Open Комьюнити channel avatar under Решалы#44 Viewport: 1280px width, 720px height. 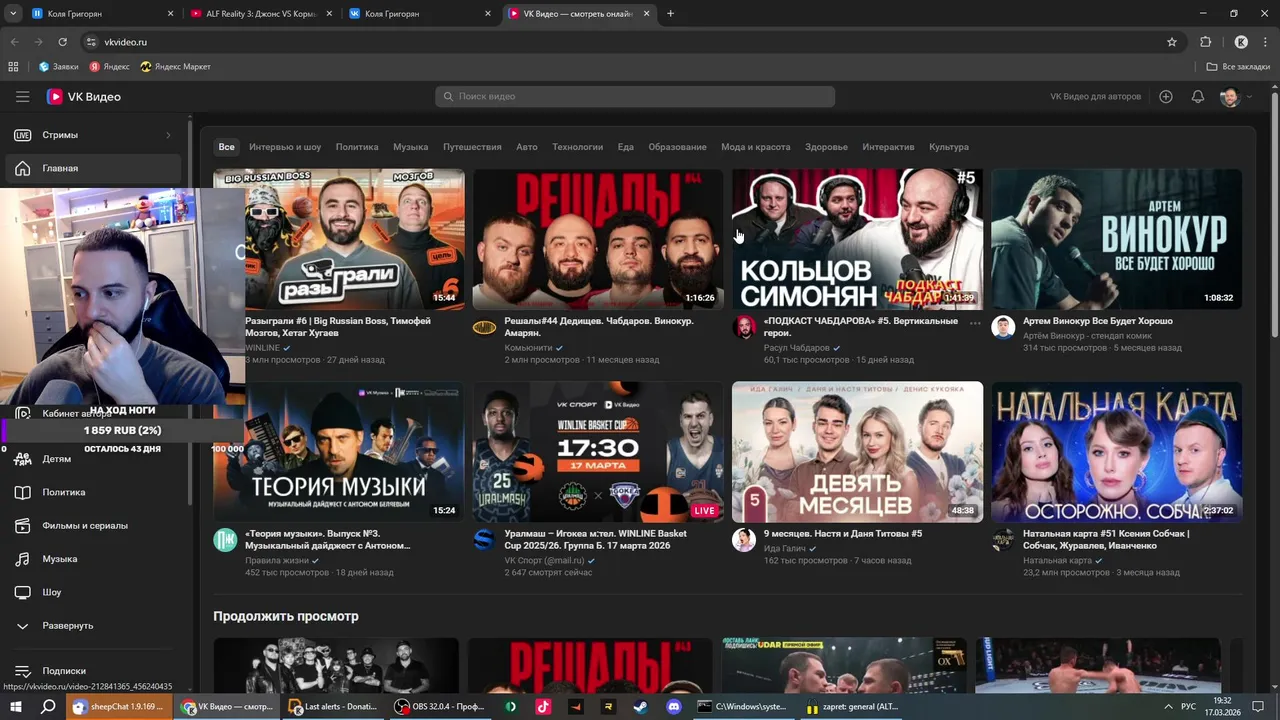484,328
